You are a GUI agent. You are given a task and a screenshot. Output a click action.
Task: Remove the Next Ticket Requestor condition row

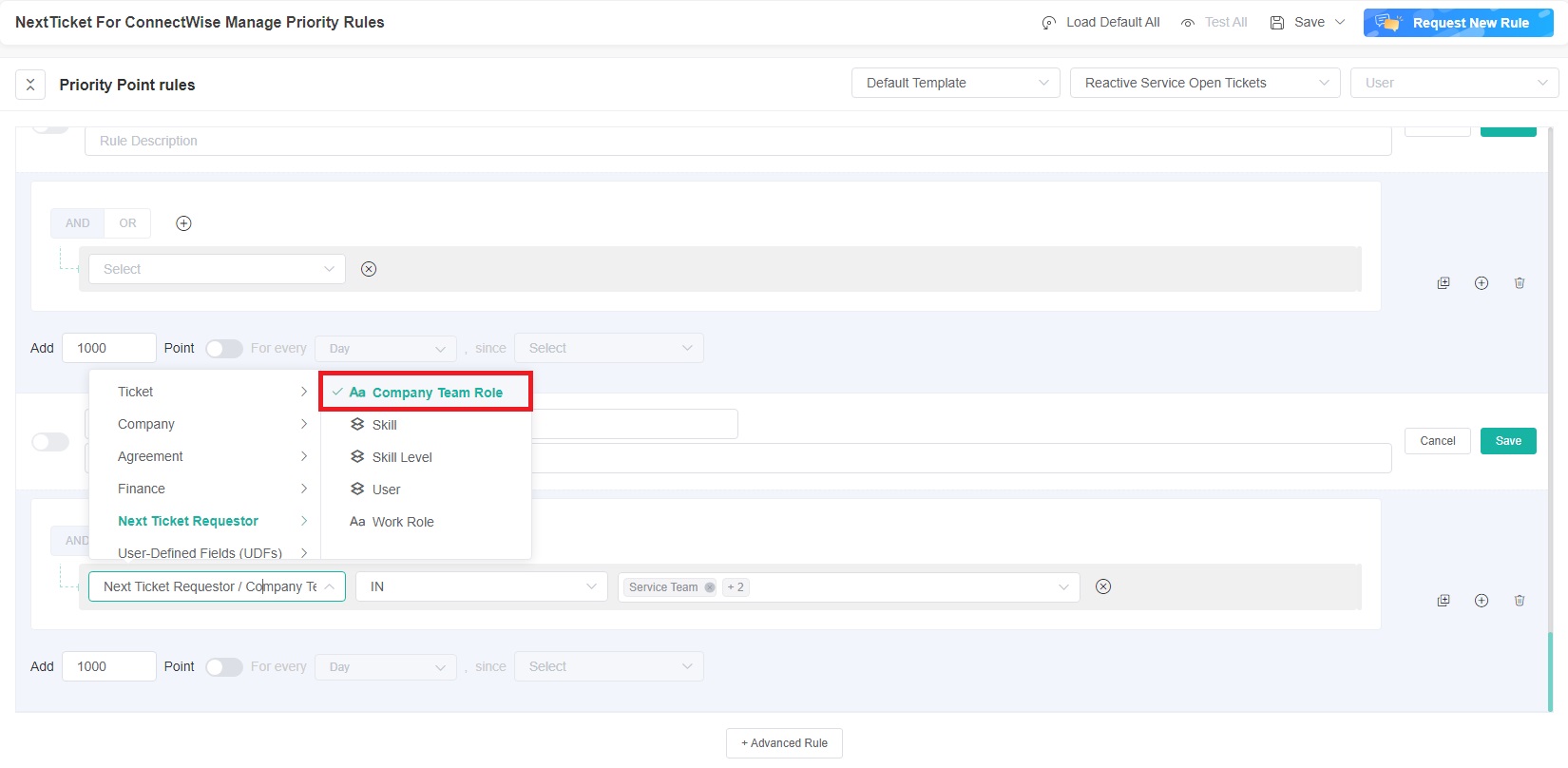(x=1102, y=586)
